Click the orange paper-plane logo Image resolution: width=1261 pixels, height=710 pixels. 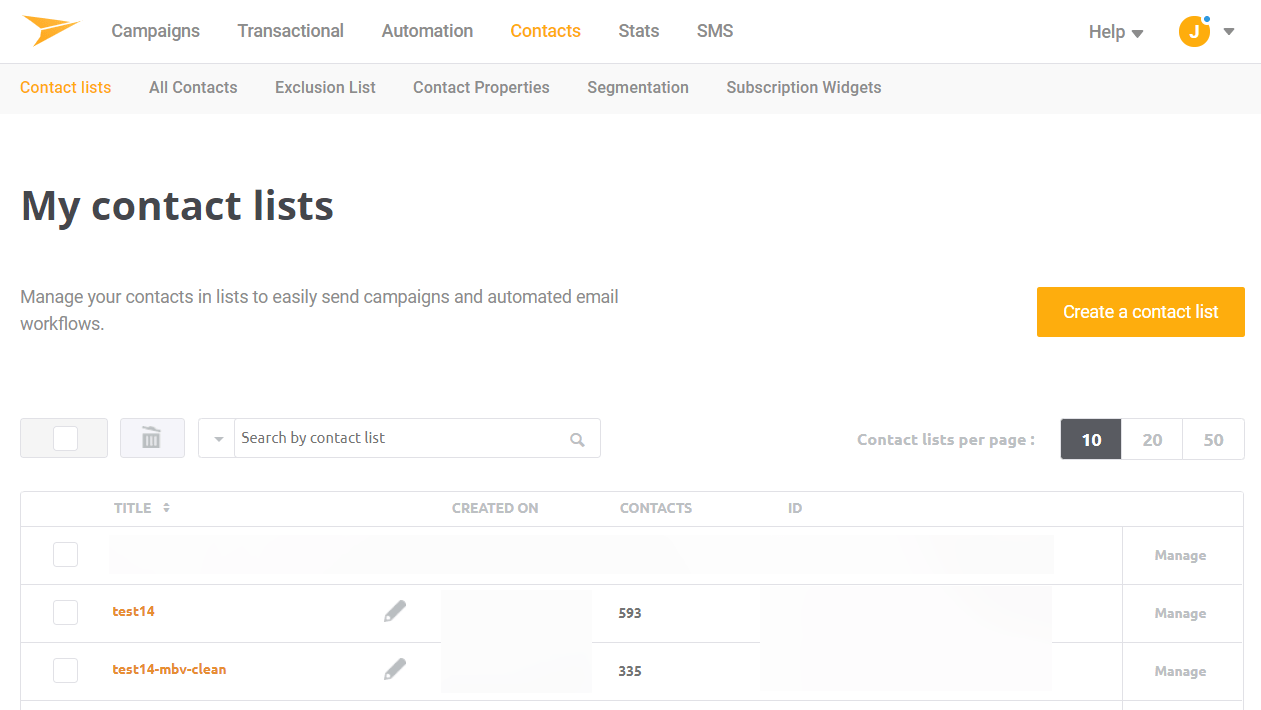pyautogui.click(x=50, y=30)
